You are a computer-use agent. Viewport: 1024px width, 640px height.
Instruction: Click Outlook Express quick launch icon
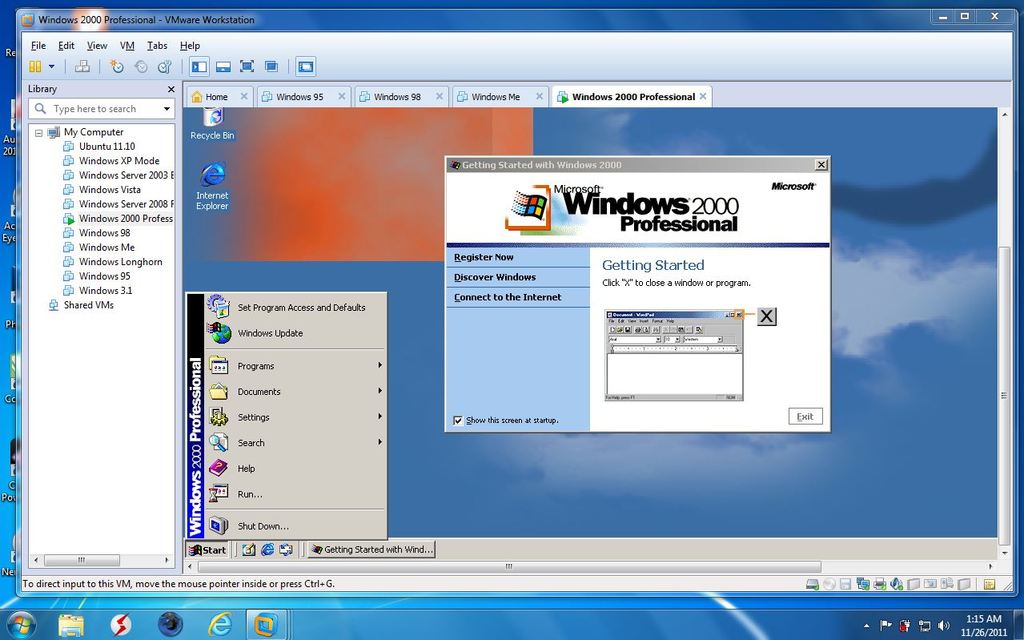(x=285, y=550)
